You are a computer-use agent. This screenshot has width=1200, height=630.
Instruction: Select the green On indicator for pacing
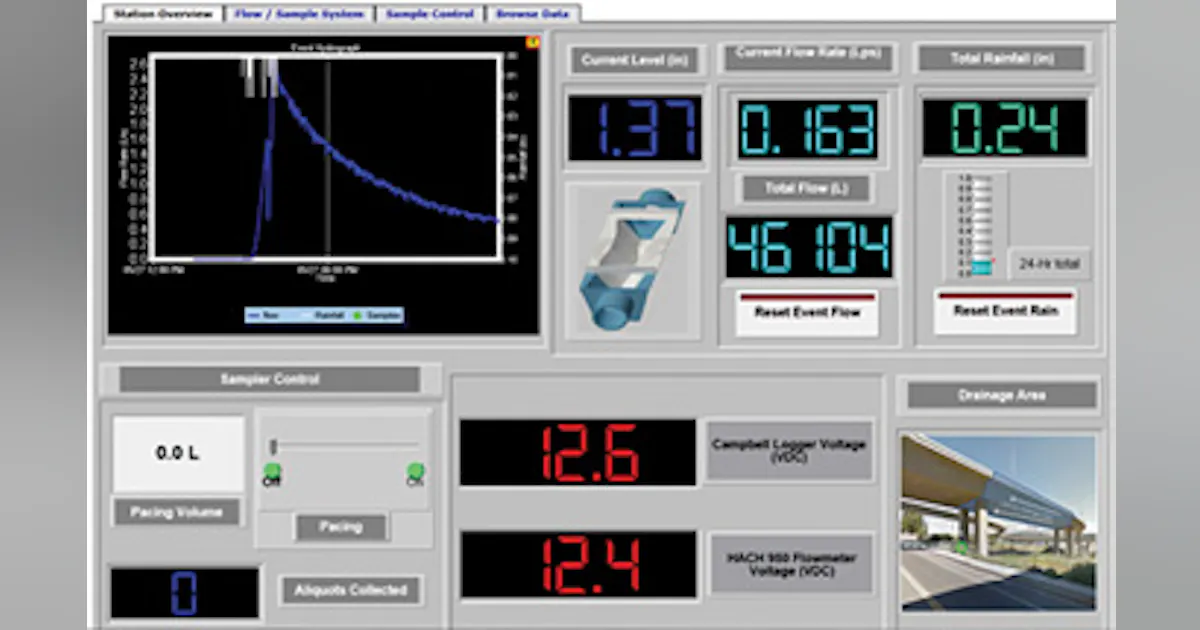click(416, 470)
